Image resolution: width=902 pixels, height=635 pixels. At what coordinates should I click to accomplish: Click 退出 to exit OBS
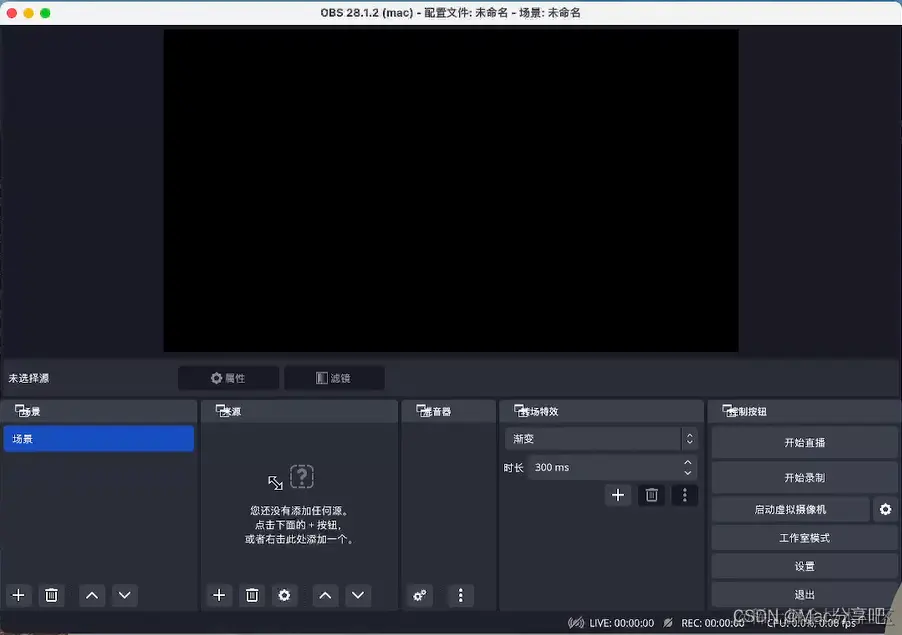click(x=804, y=595)
